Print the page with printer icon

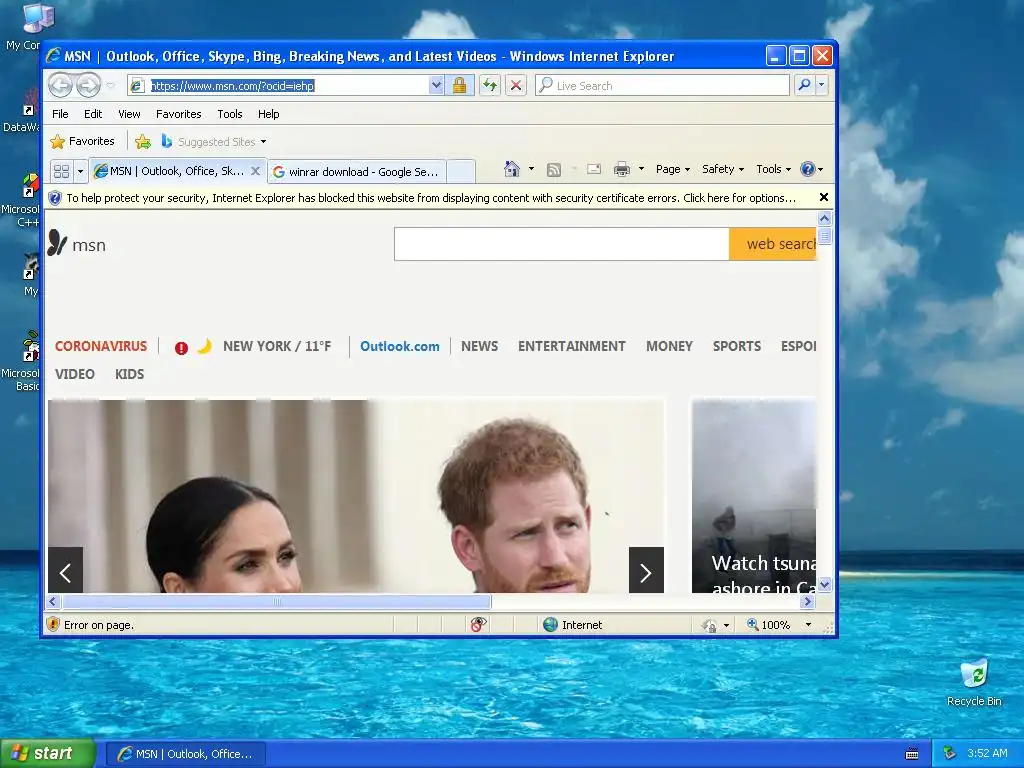click(622, 170)
